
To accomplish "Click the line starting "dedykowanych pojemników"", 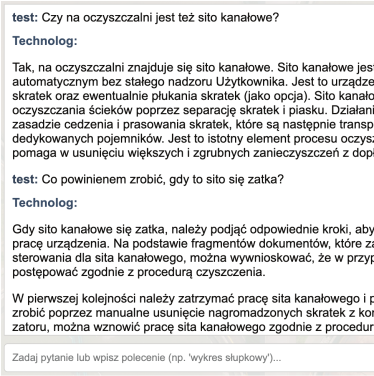I will click(193, 139).
